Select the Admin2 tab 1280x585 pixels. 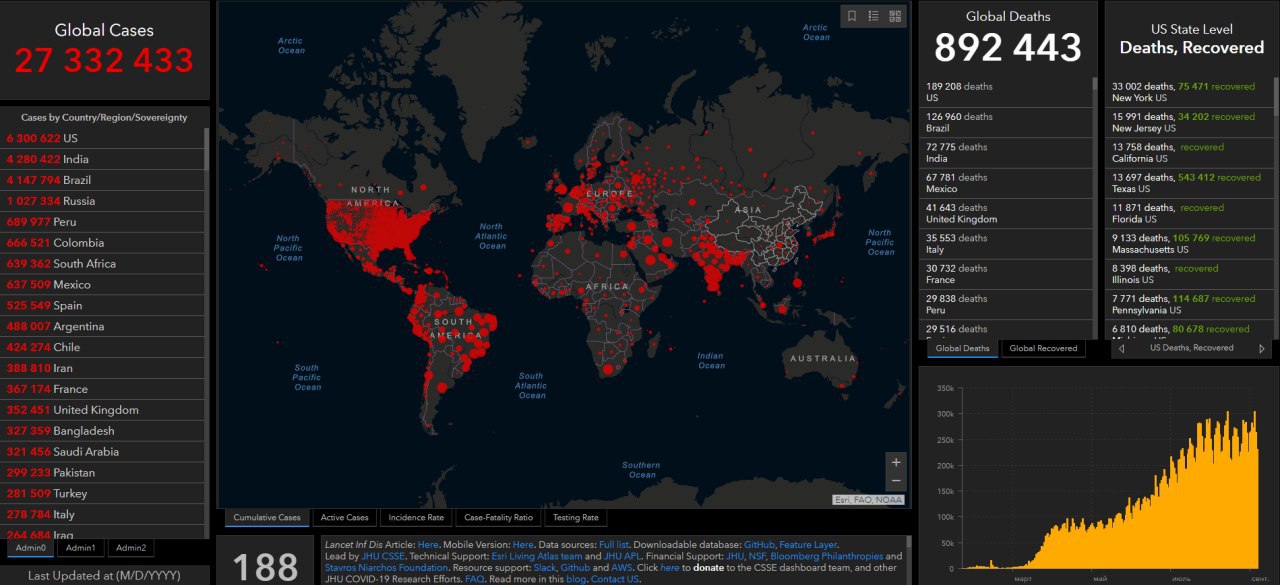130,548
